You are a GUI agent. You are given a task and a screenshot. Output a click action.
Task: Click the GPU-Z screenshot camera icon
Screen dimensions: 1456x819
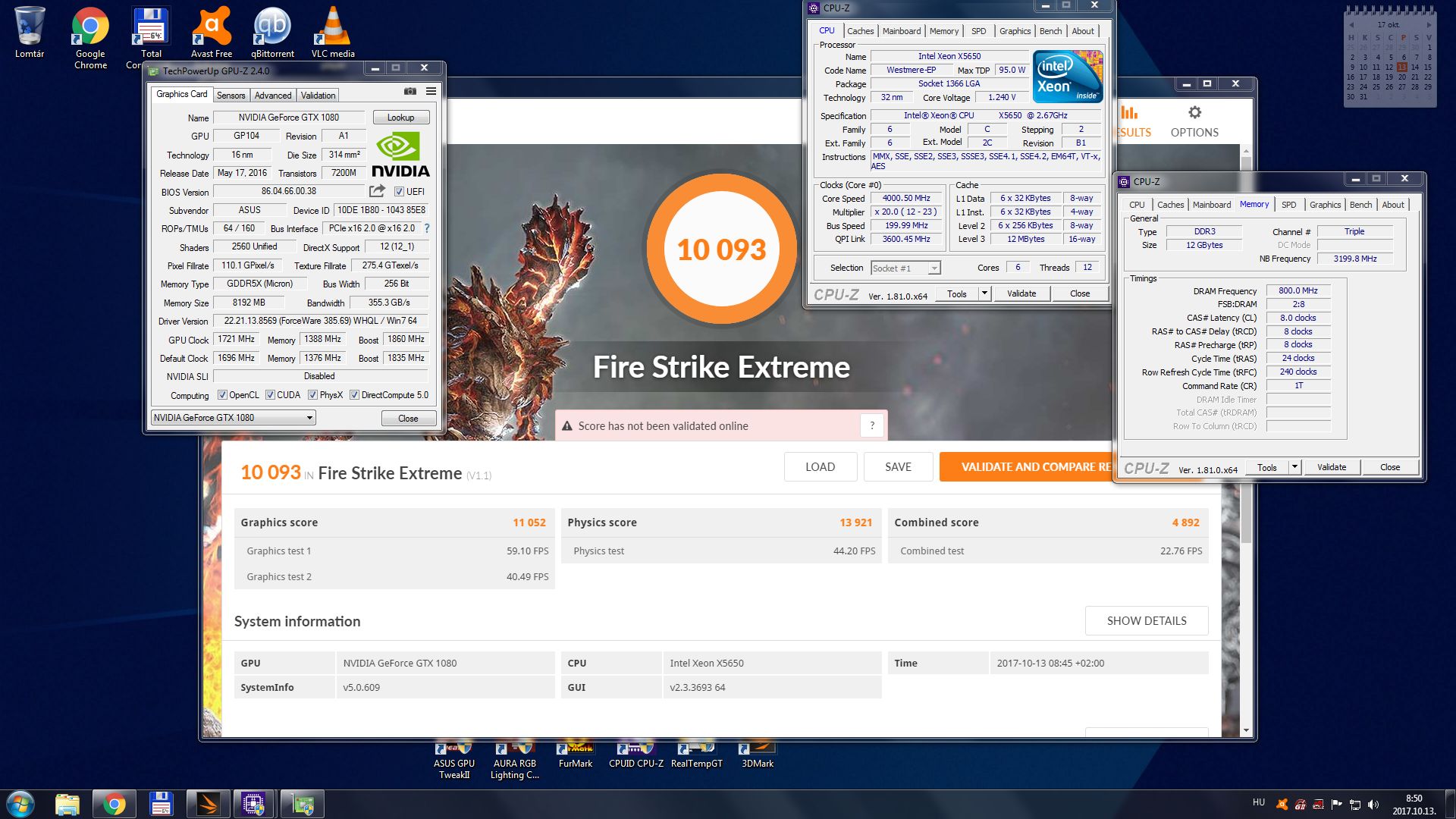click(410, 91)
